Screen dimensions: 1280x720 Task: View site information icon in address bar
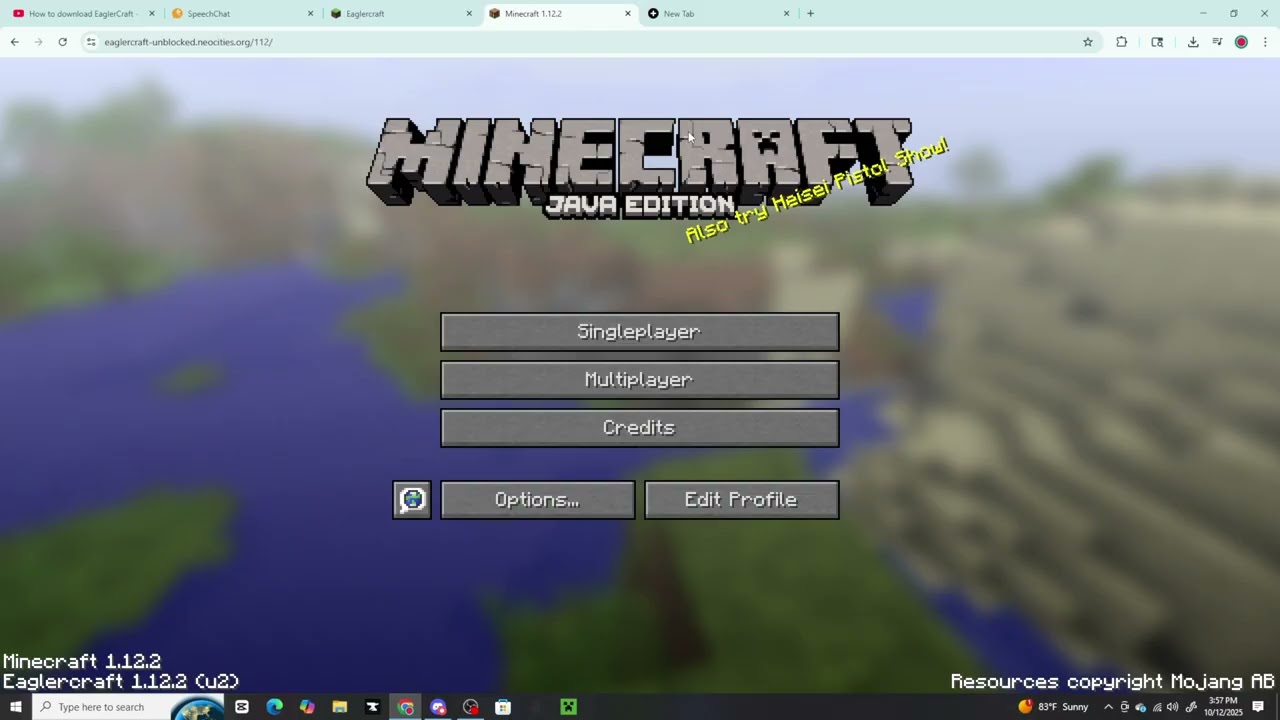[91, 42]
